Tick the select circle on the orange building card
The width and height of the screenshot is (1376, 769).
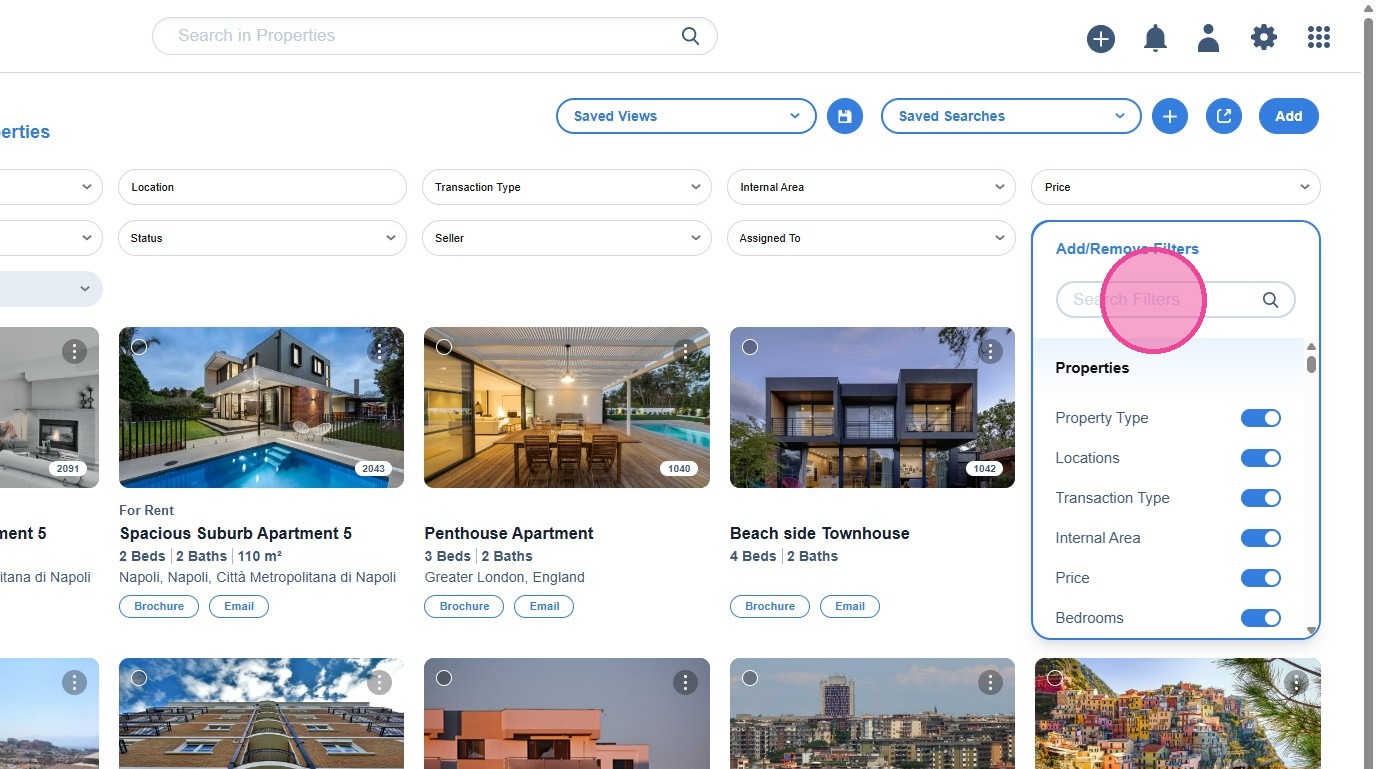444,678
